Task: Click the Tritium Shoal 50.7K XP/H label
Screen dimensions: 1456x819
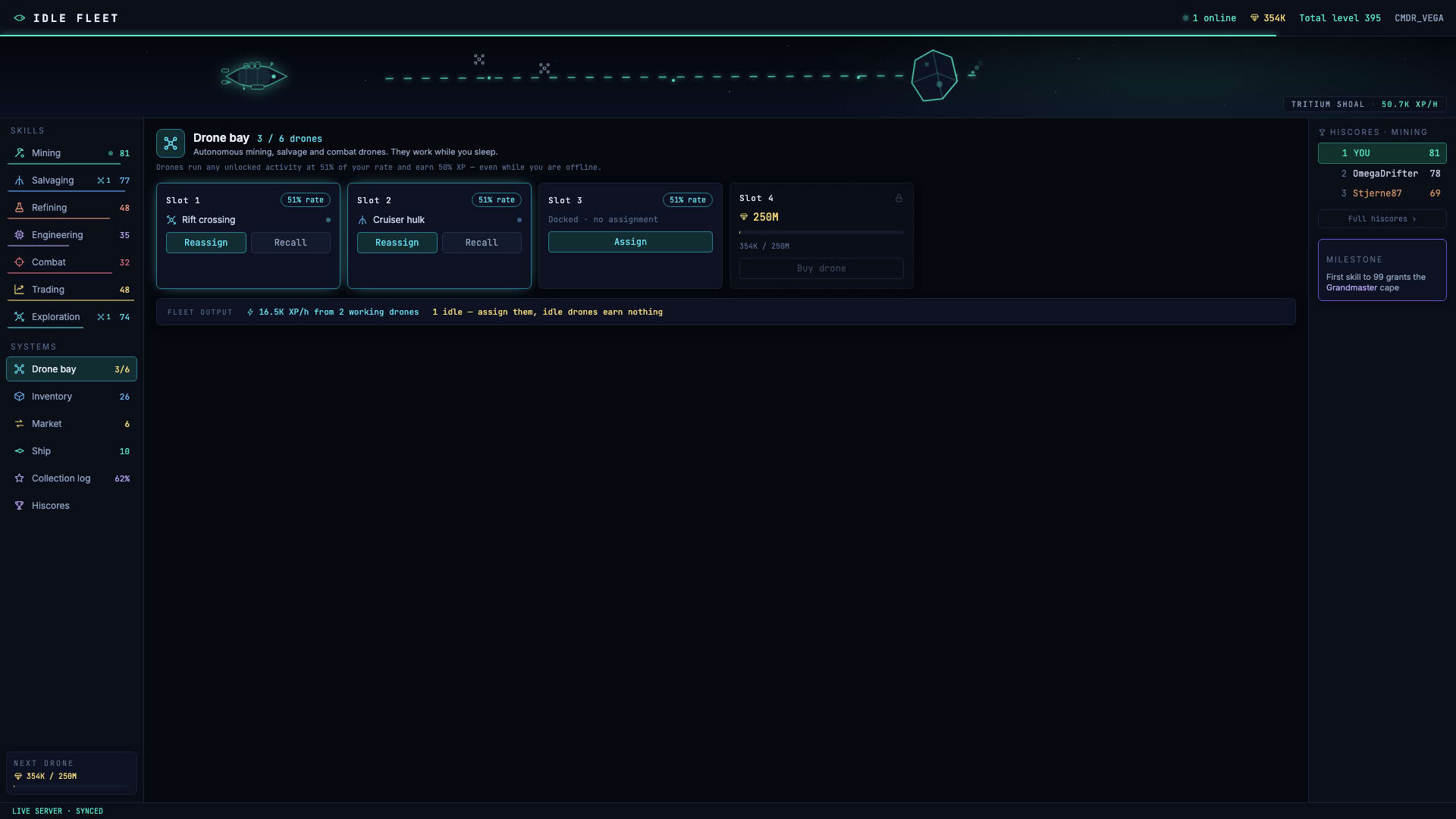Action: click(x=1364, y=105)
